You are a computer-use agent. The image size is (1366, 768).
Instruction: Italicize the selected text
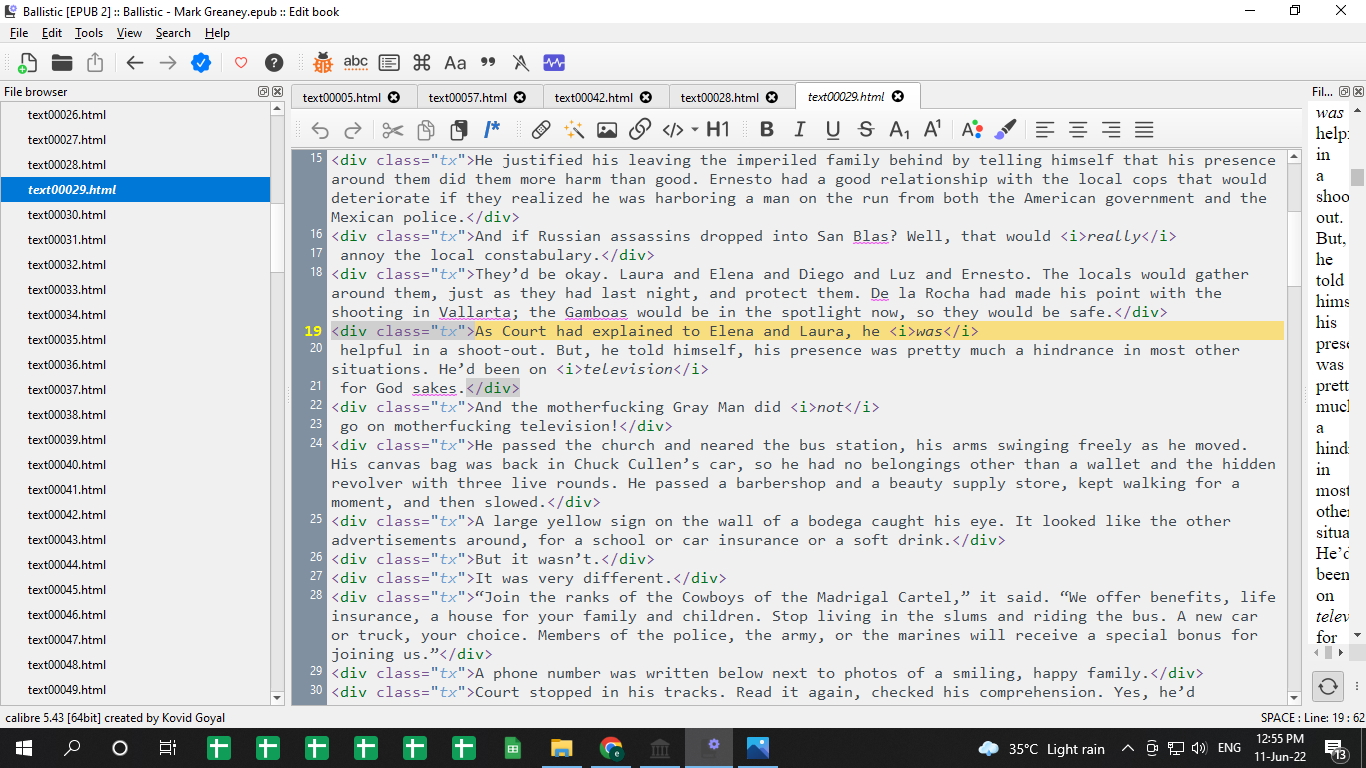click(x=800, y=130)
